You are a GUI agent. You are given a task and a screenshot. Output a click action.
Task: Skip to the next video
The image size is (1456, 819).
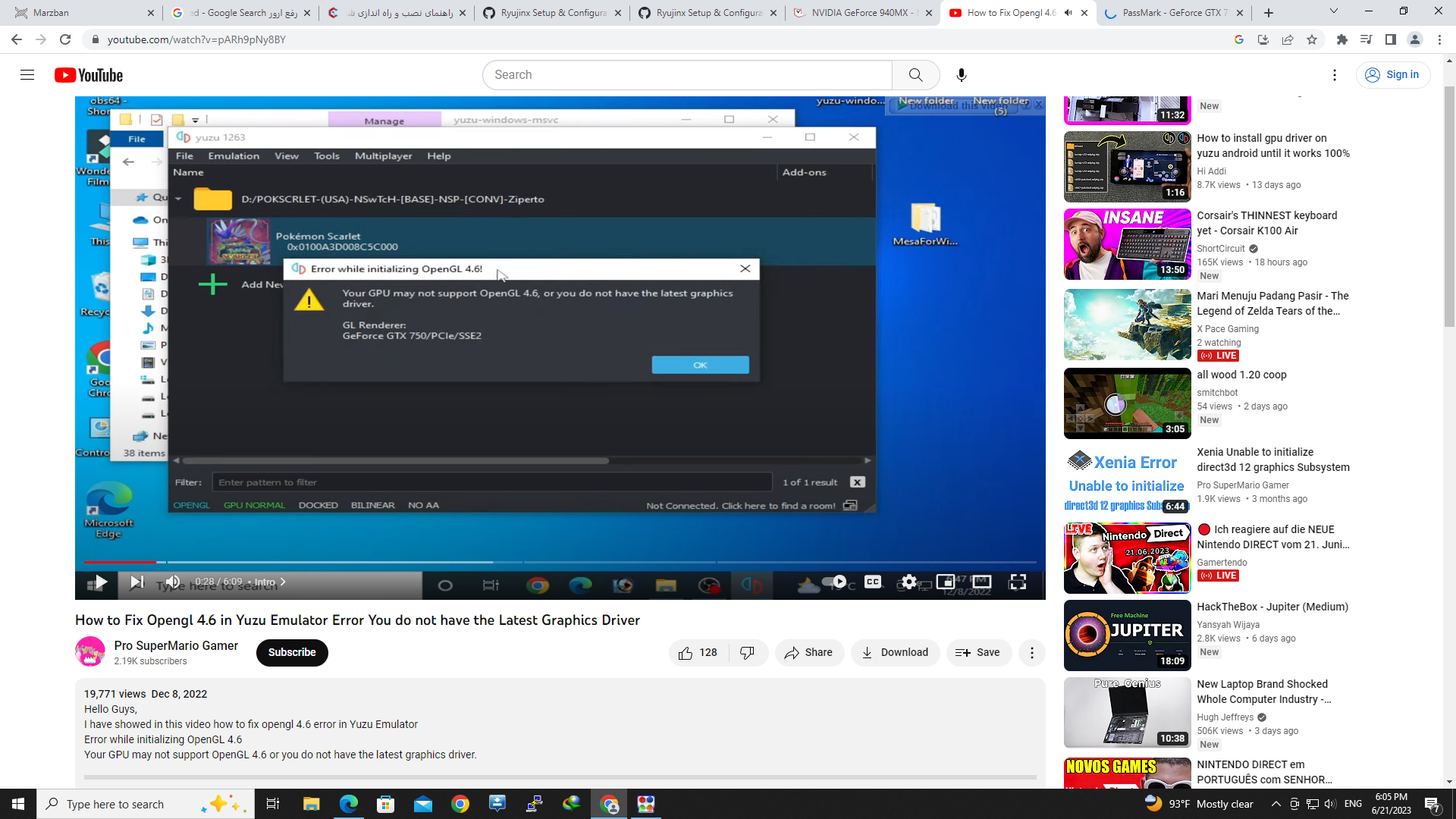click(137, 582)
